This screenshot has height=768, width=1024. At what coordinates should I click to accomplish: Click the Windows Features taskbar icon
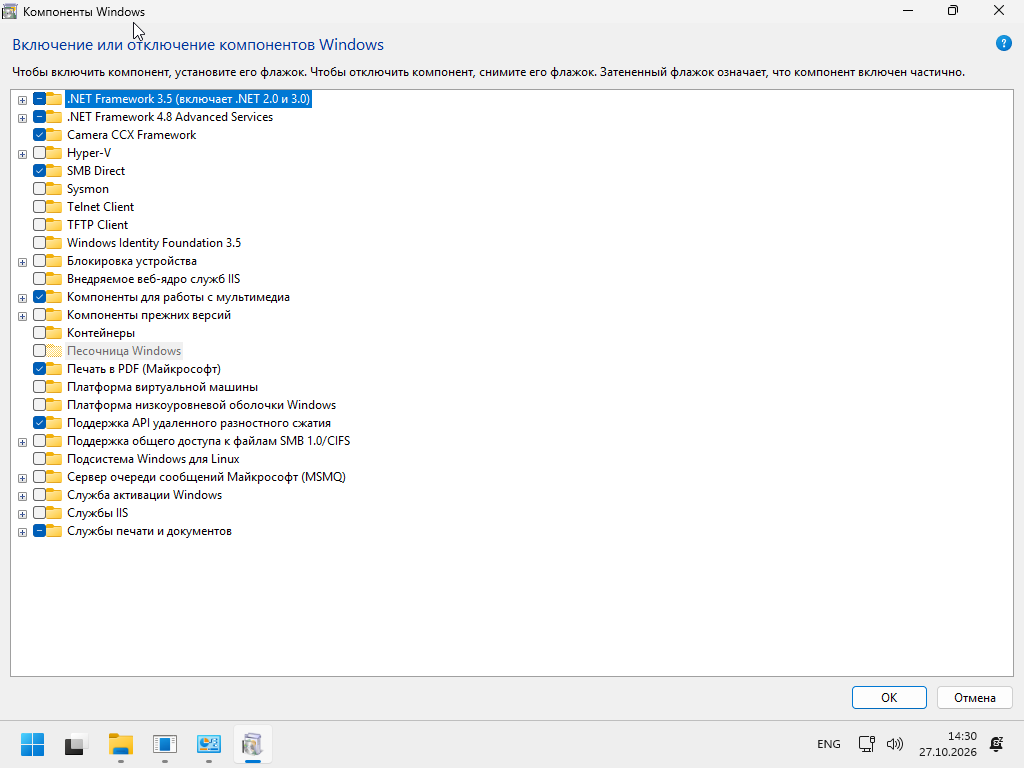click(x=252, y=744)
